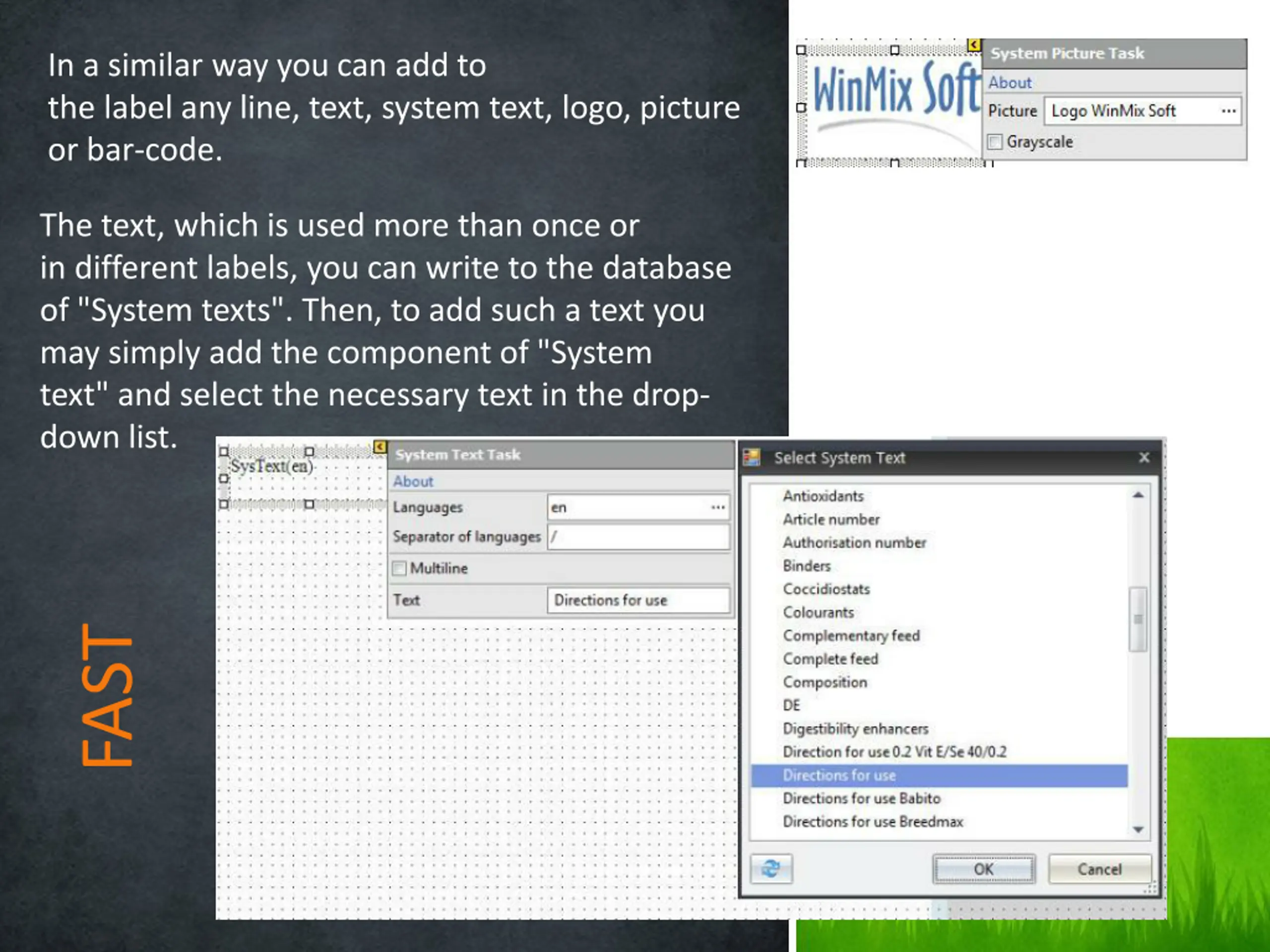Click the Separator of languages field
The height and width of the screenshot is (952, 1270).
coord(638,537)
